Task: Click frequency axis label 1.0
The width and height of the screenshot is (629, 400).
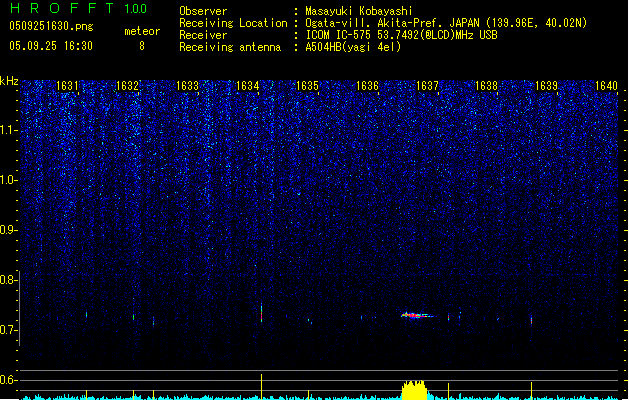Action: point(8,180)
